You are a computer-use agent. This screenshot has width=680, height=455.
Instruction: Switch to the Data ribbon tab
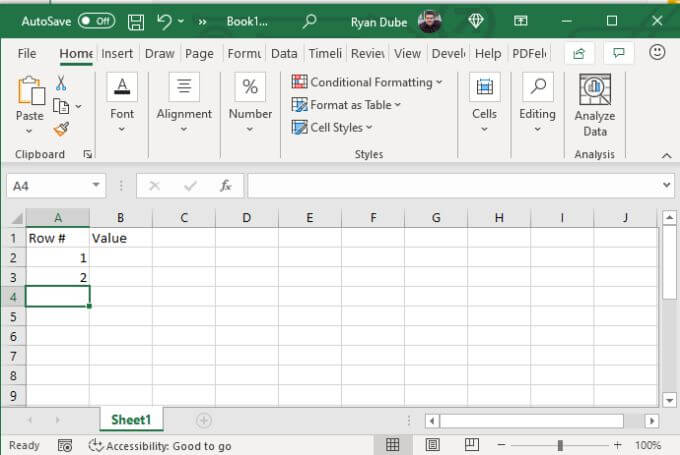(284, 54)
